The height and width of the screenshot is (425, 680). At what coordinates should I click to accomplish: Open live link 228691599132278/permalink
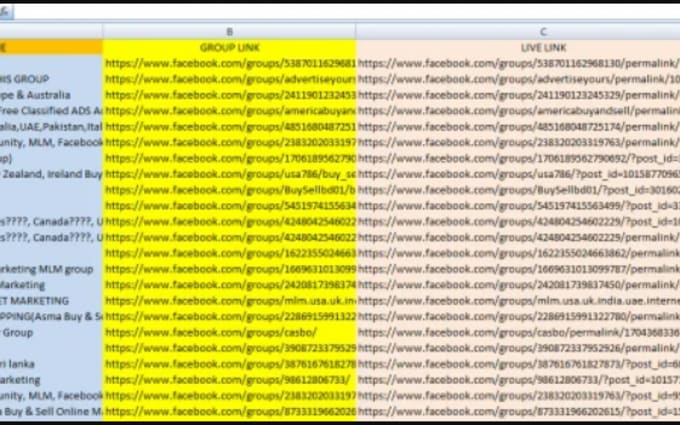click(518, 317)
